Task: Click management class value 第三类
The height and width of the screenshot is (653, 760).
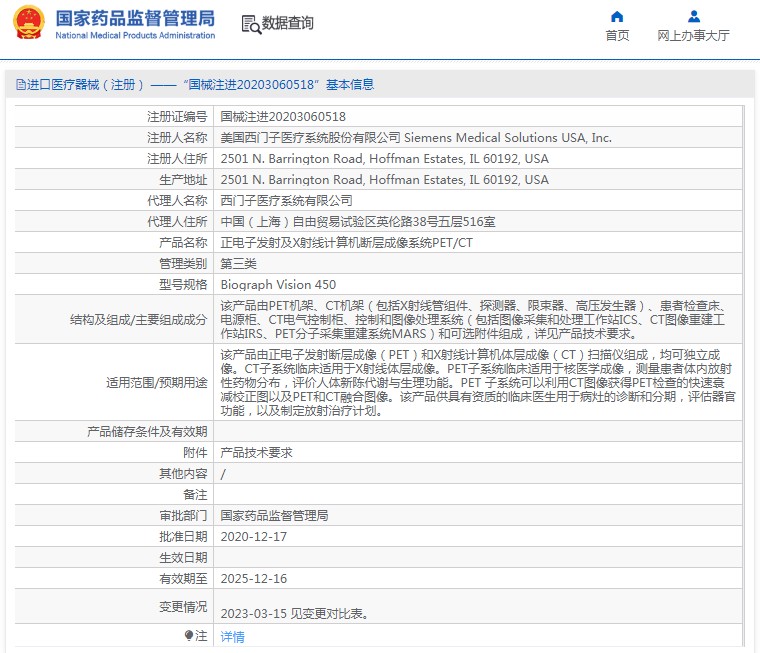Action: pyautogui.click(x=238, y=264)
